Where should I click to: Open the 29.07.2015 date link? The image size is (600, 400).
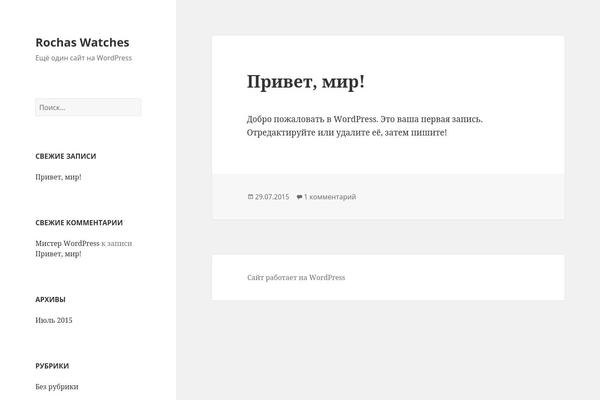pos(272,197)
